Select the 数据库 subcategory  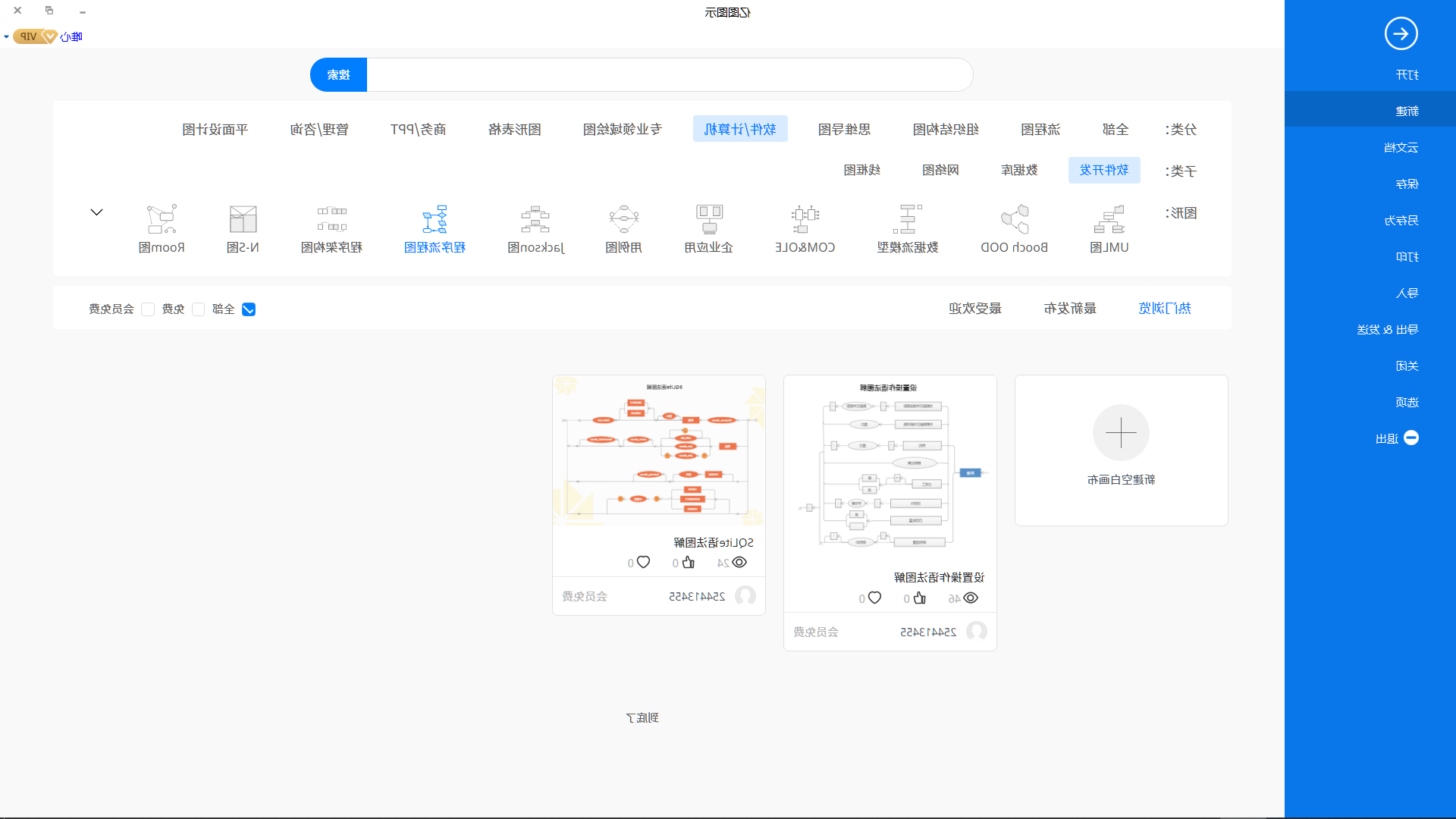pyautogui.click(x=1019, y=170)
